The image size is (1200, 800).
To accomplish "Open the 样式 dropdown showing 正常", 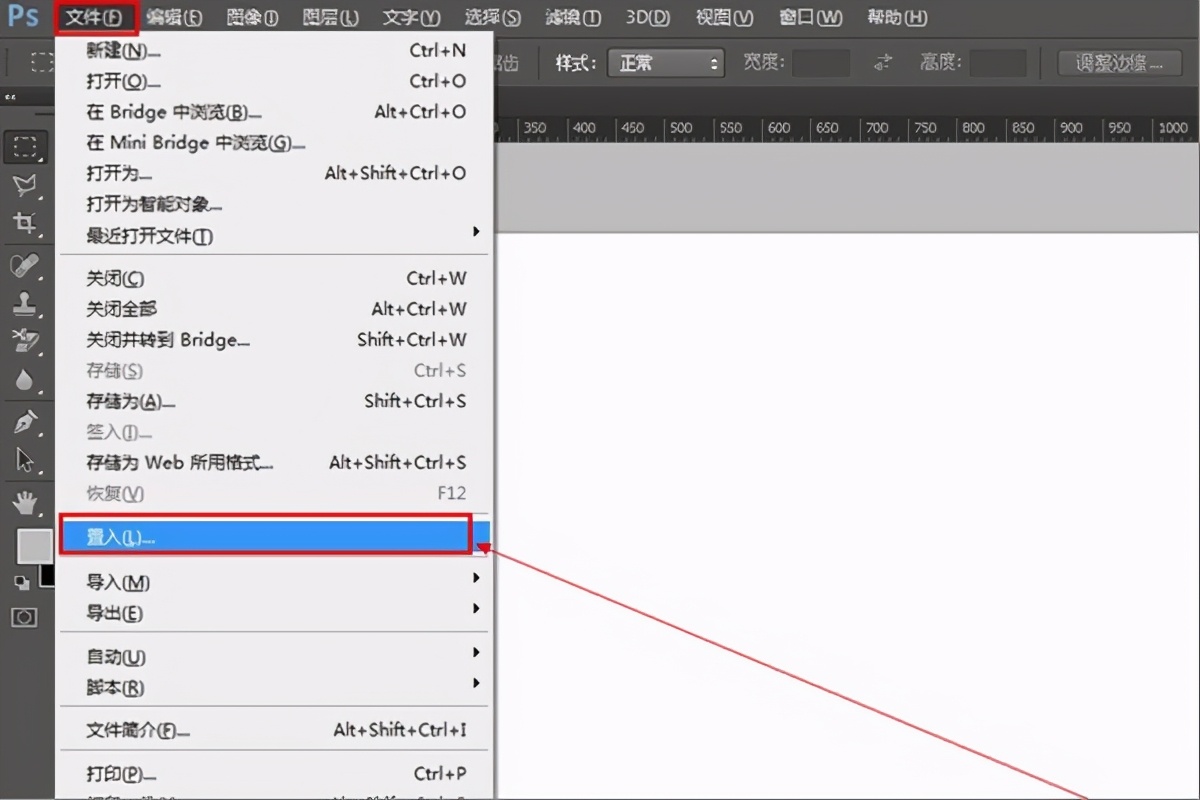I will [x=666, y=63].
